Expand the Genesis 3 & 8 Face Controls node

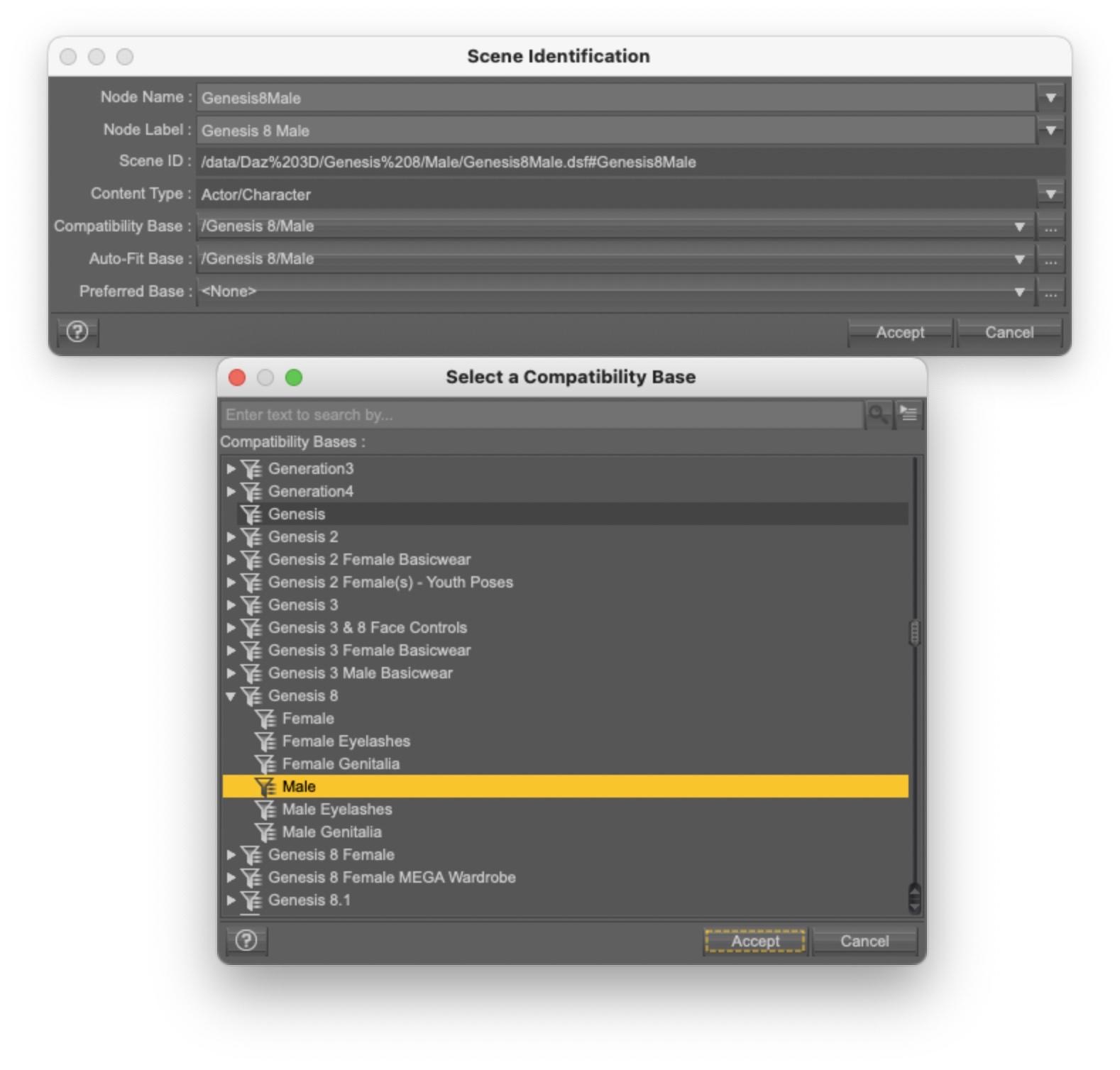tap(231, 628)
